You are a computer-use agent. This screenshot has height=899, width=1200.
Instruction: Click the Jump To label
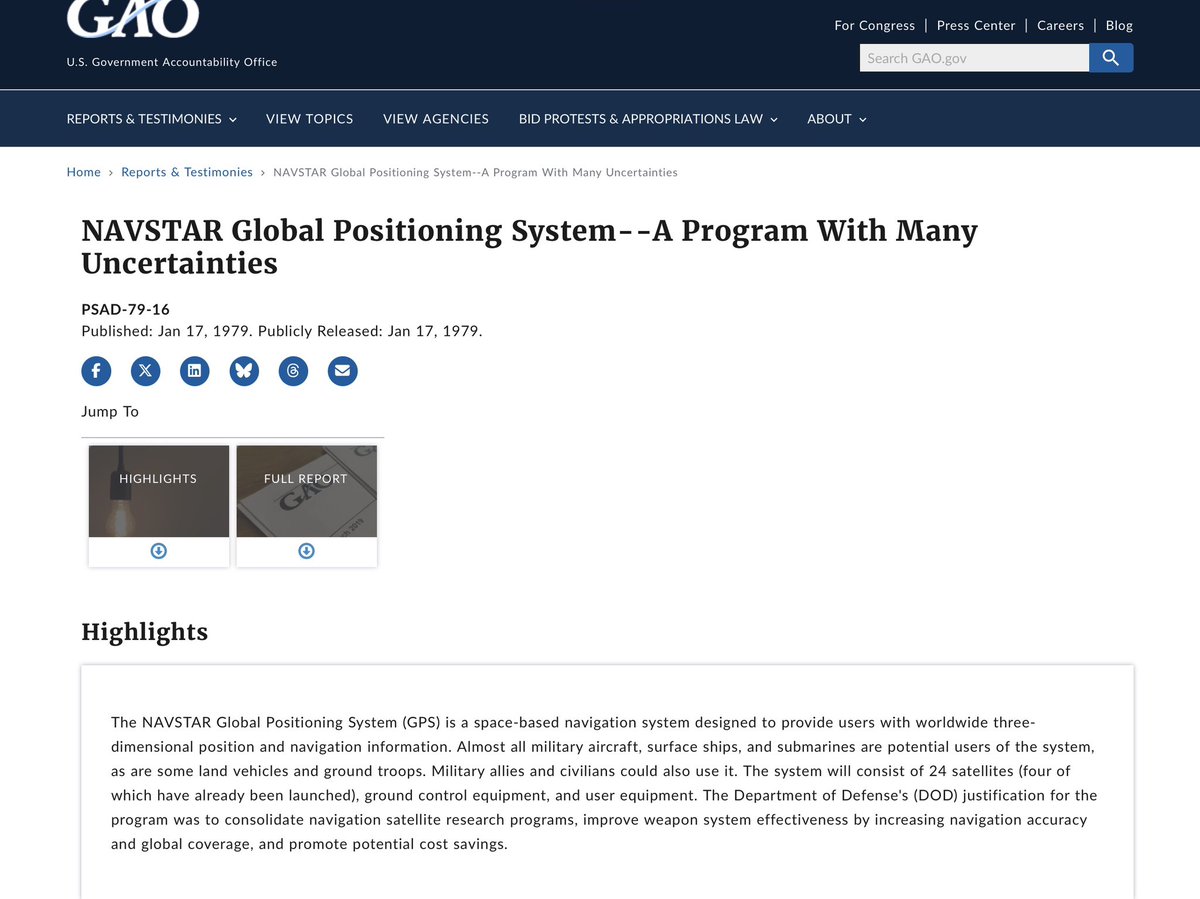tap(110, 412)
